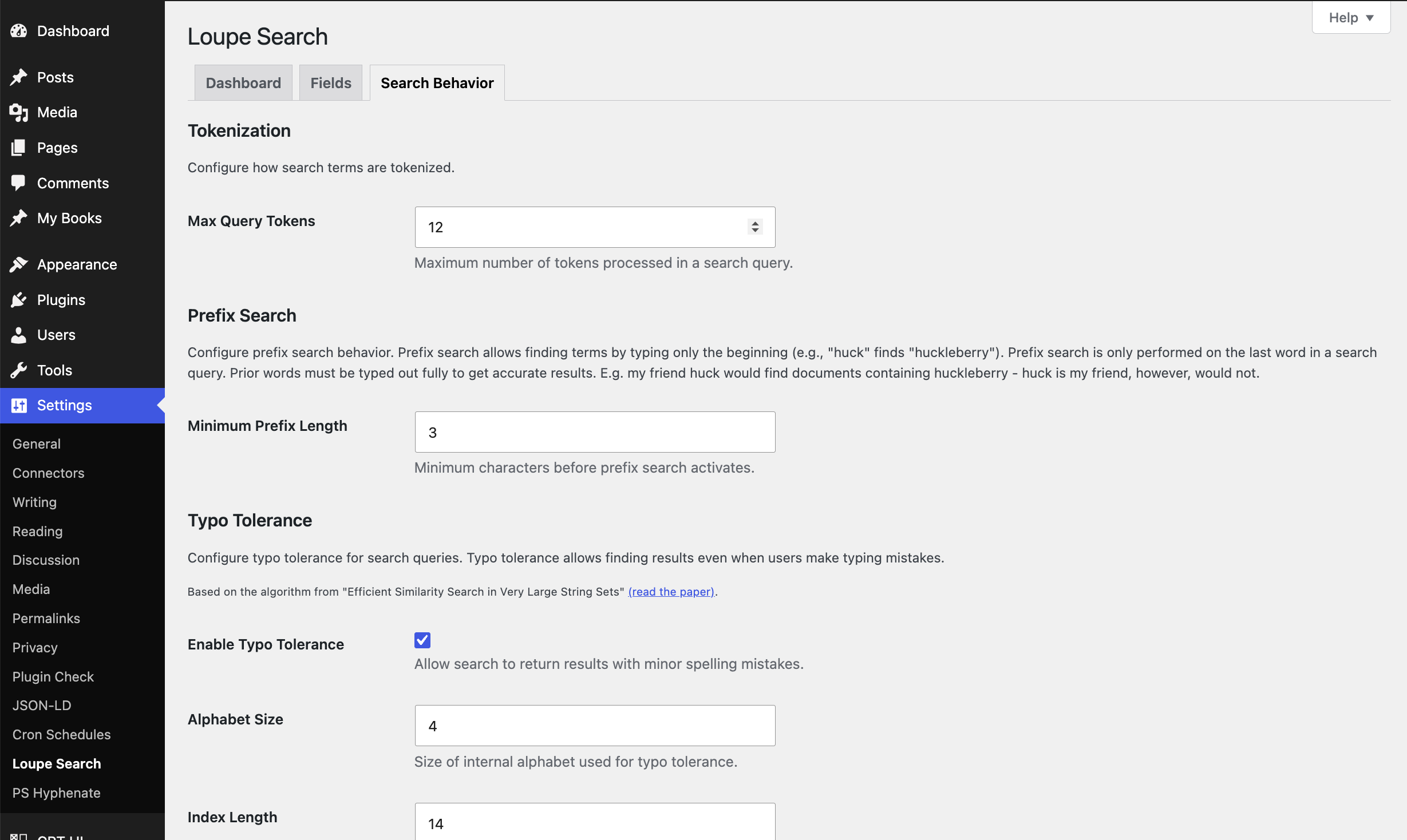Viewport: 1407px width, 840px height.
Task: Click the Max Query Tokens label
Action: point(251,221)
